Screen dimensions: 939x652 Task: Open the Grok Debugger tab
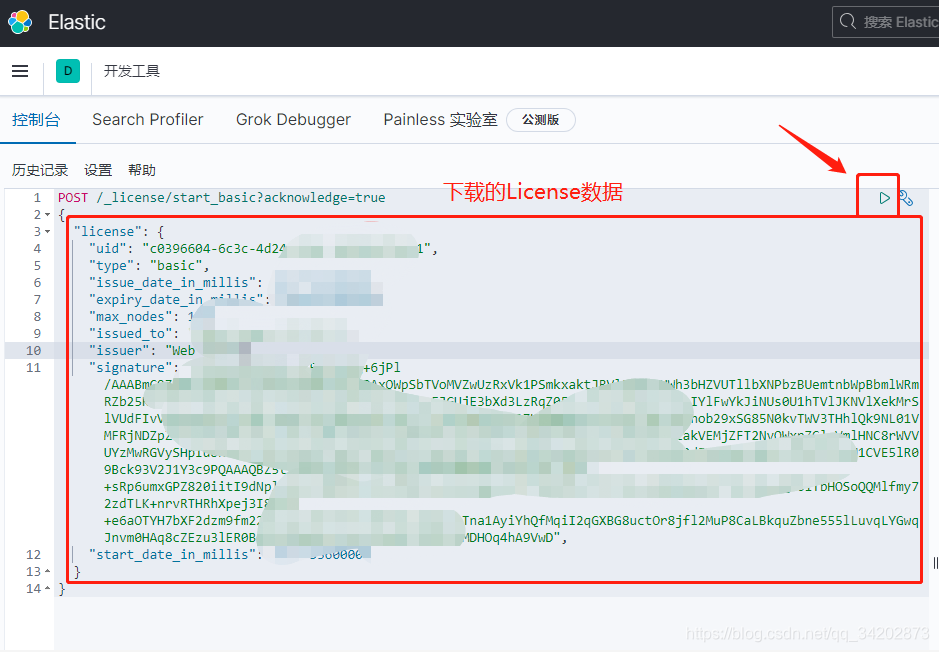click(293, 120)
